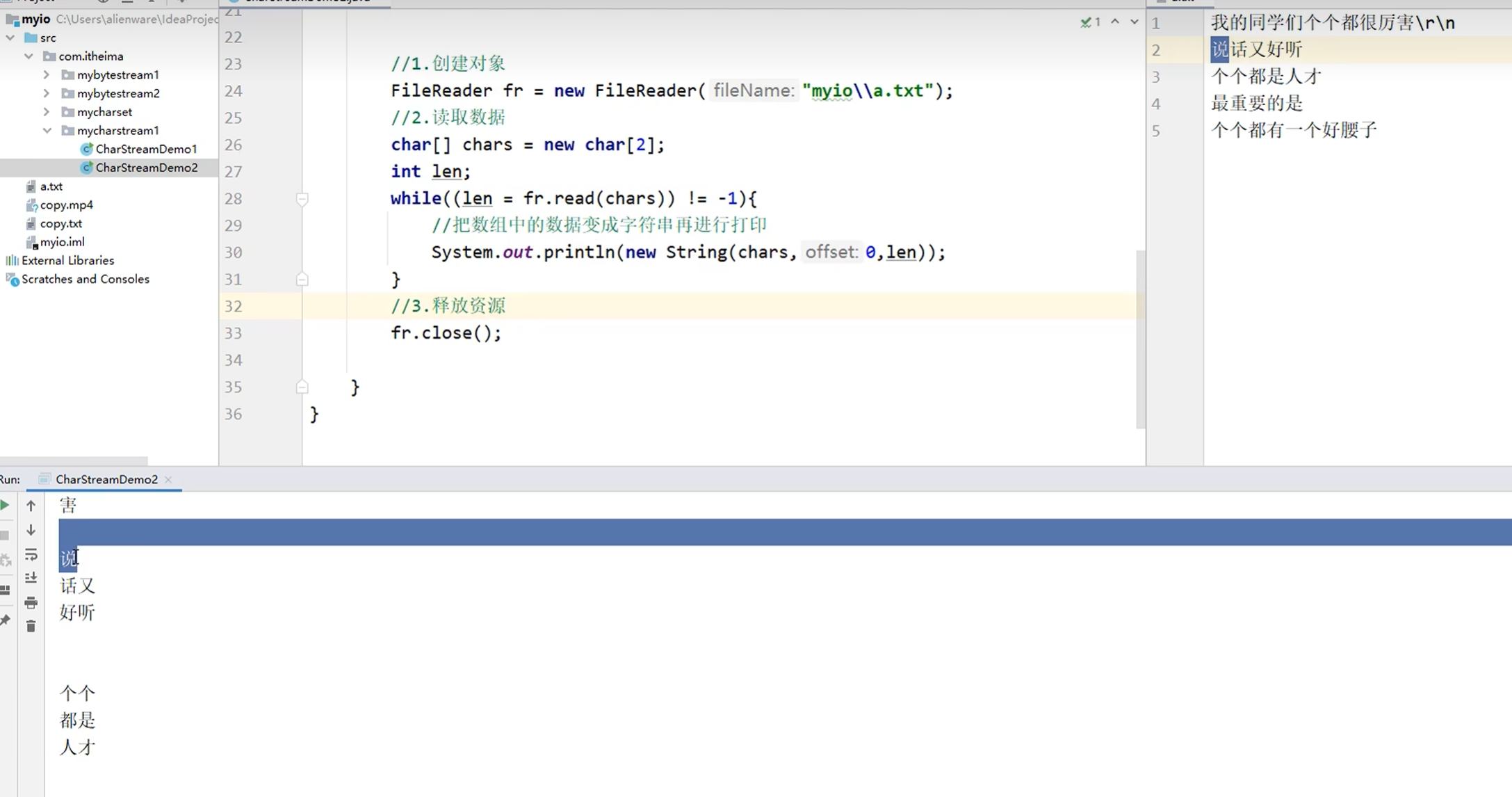The image size is (1512, 797).
Task: Collapse the mycharstream1 package
Action: coord(47,130)
